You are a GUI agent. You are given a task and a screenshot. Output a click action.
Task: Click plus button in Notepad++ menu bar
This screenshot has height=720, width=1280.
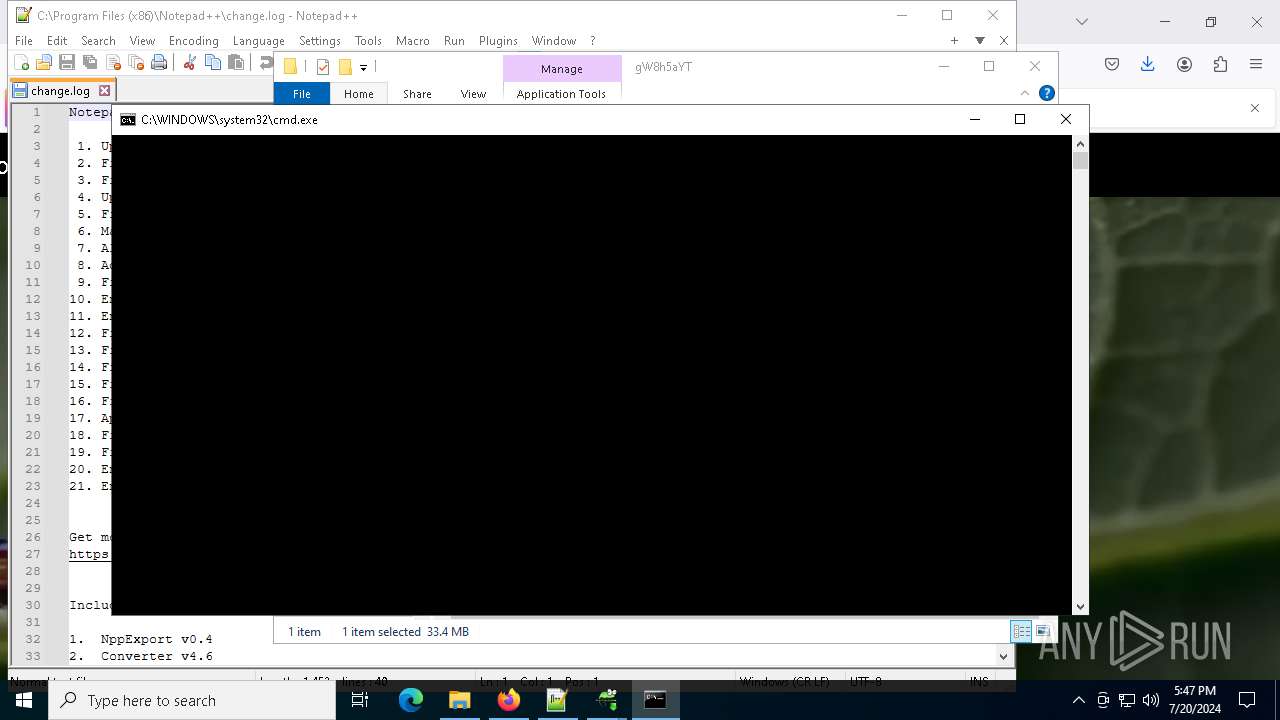[x=954, y=41]
